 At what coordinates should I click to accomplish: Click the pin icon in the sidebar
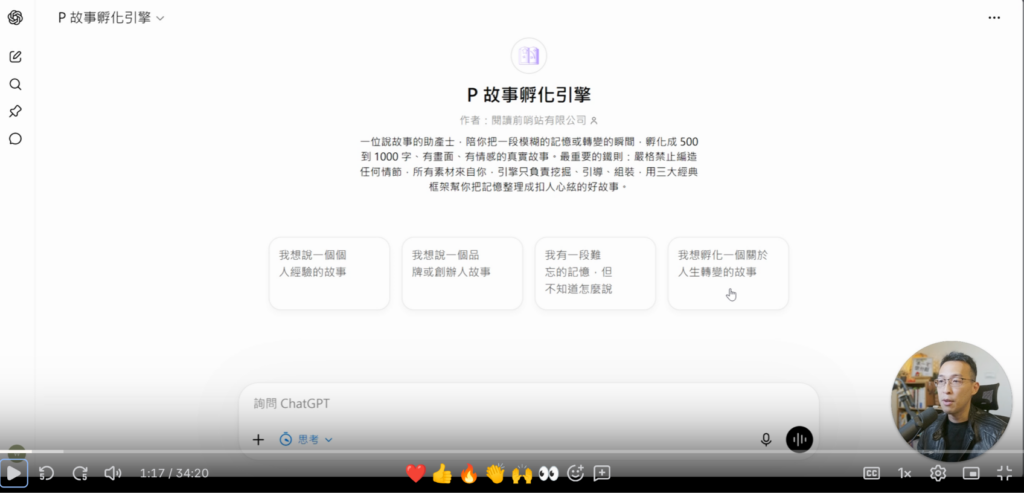point(15,112)
